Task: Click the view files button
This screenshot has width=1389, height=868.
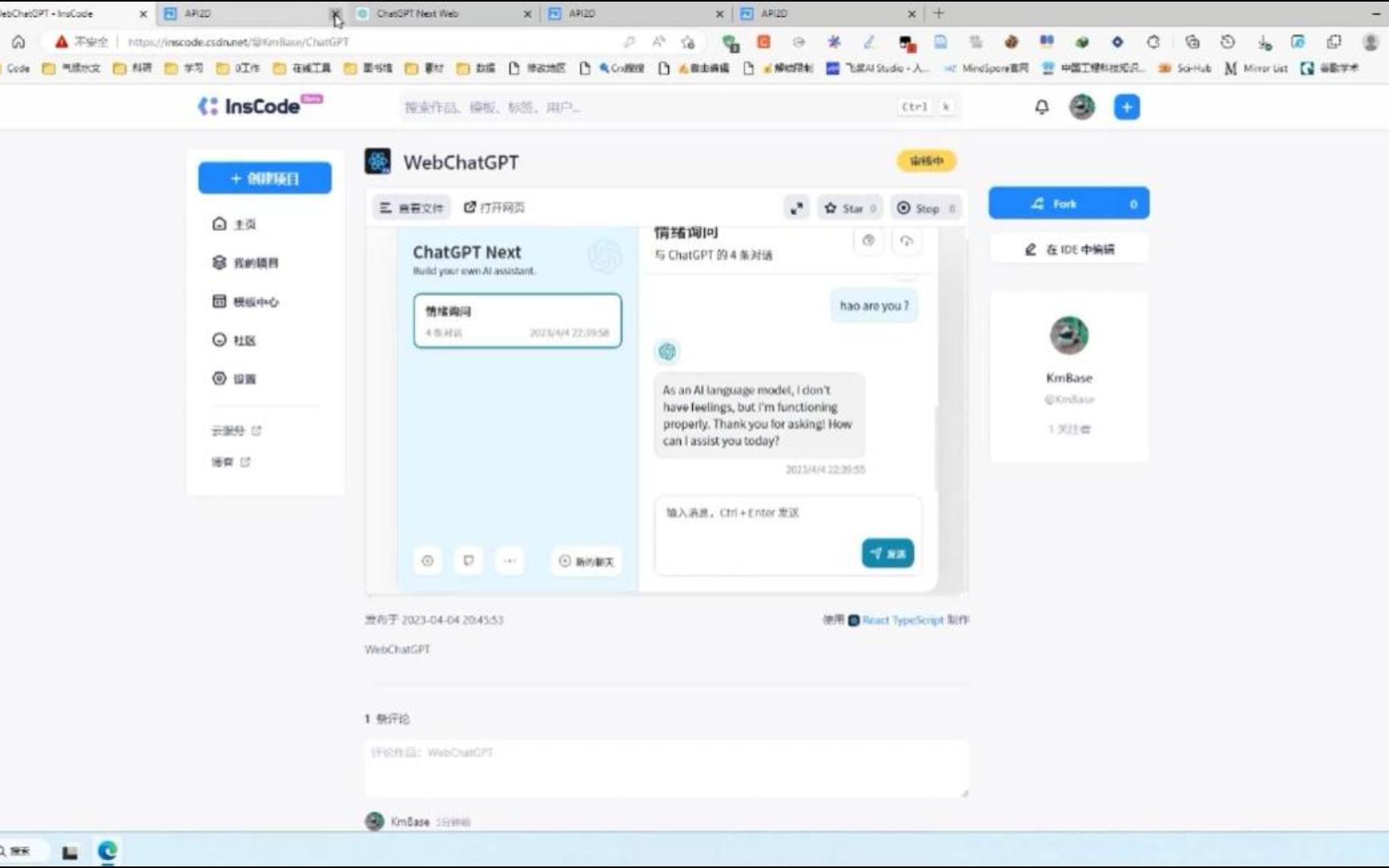Action: click(x=411, y=208)
